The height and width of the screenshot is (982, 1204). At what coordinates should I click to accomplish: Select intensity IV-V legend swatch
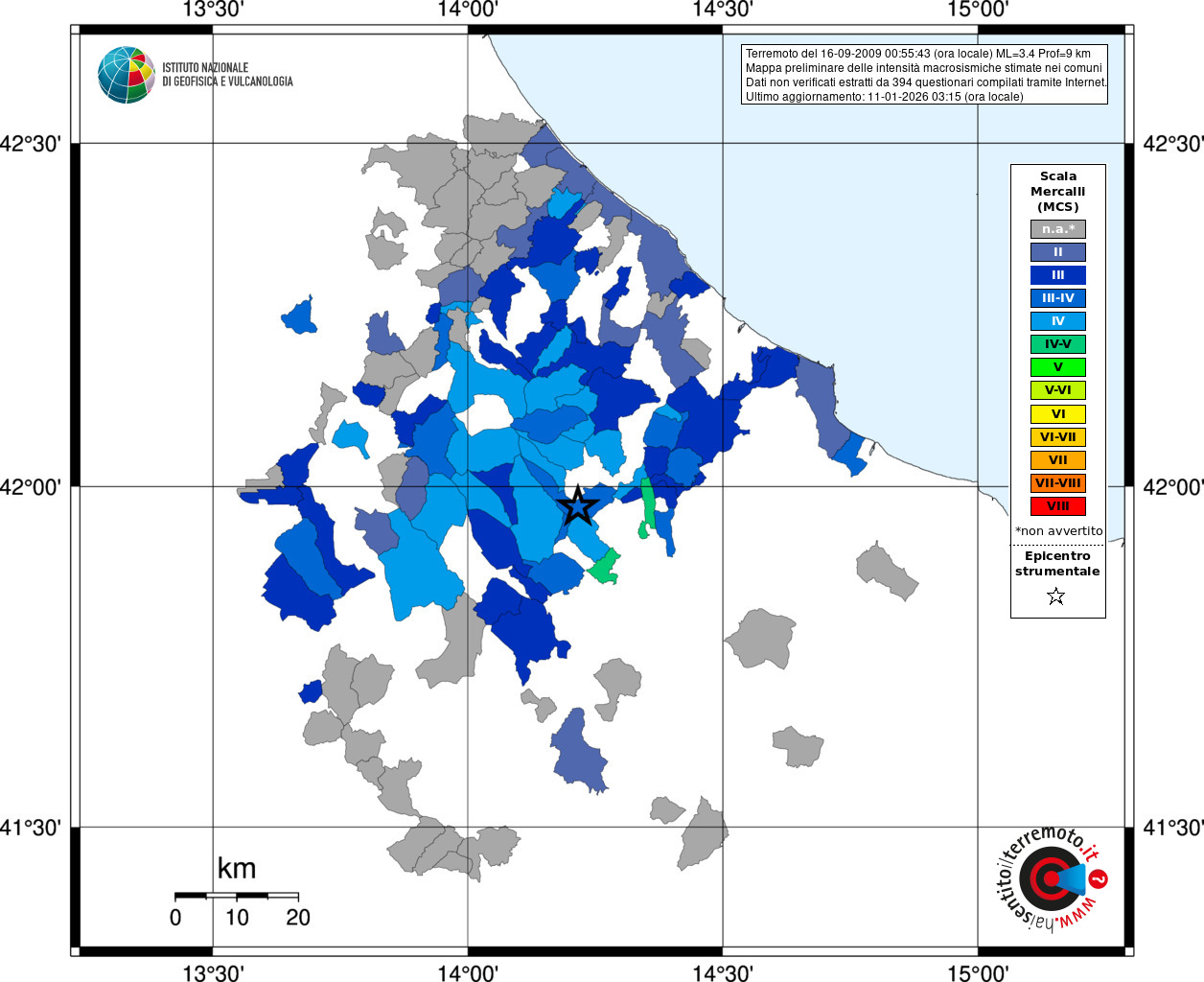1058,344
